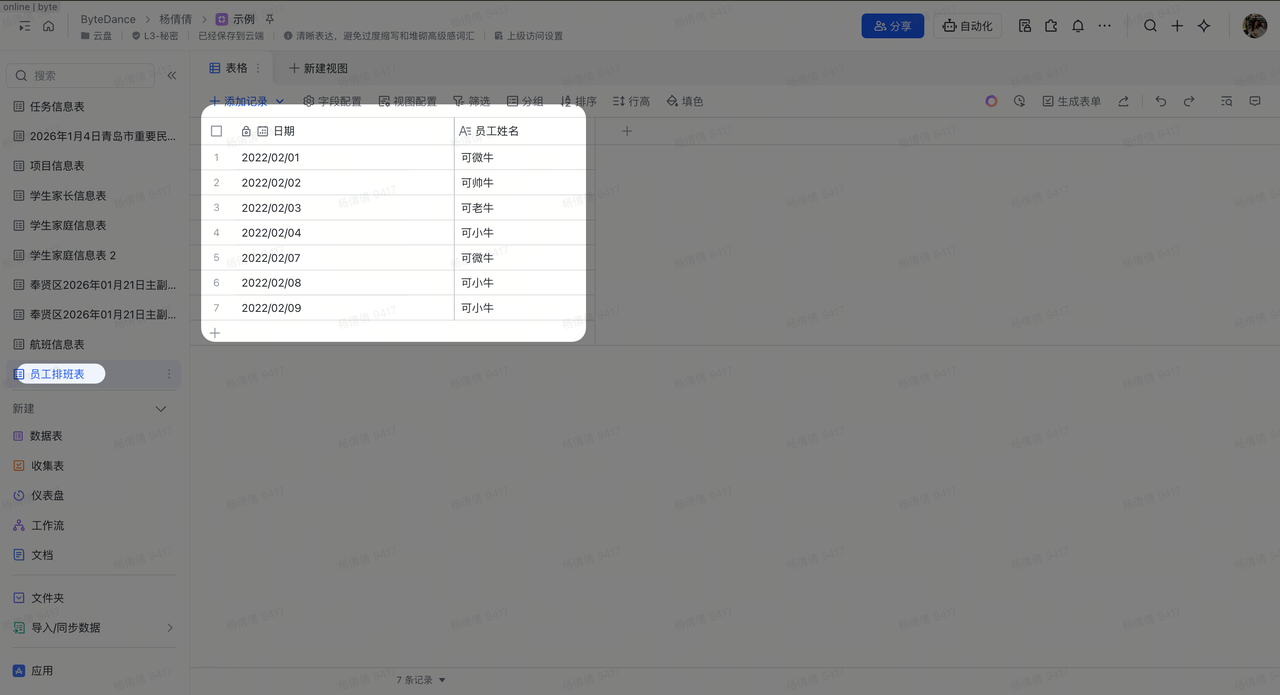The image size is (1280, 695).
Task: Click the undo arrow in toolbar
Action: (1160, 101)
